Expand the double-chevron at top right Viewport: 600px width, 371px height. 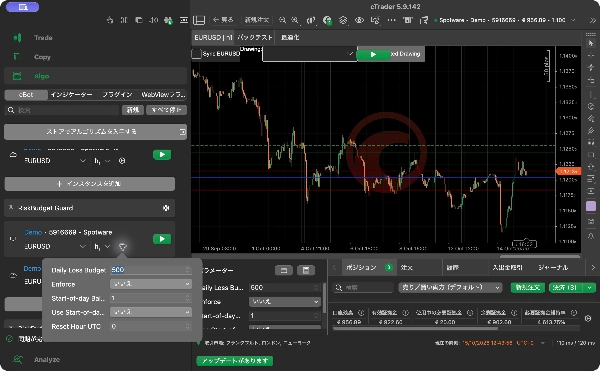593,20
